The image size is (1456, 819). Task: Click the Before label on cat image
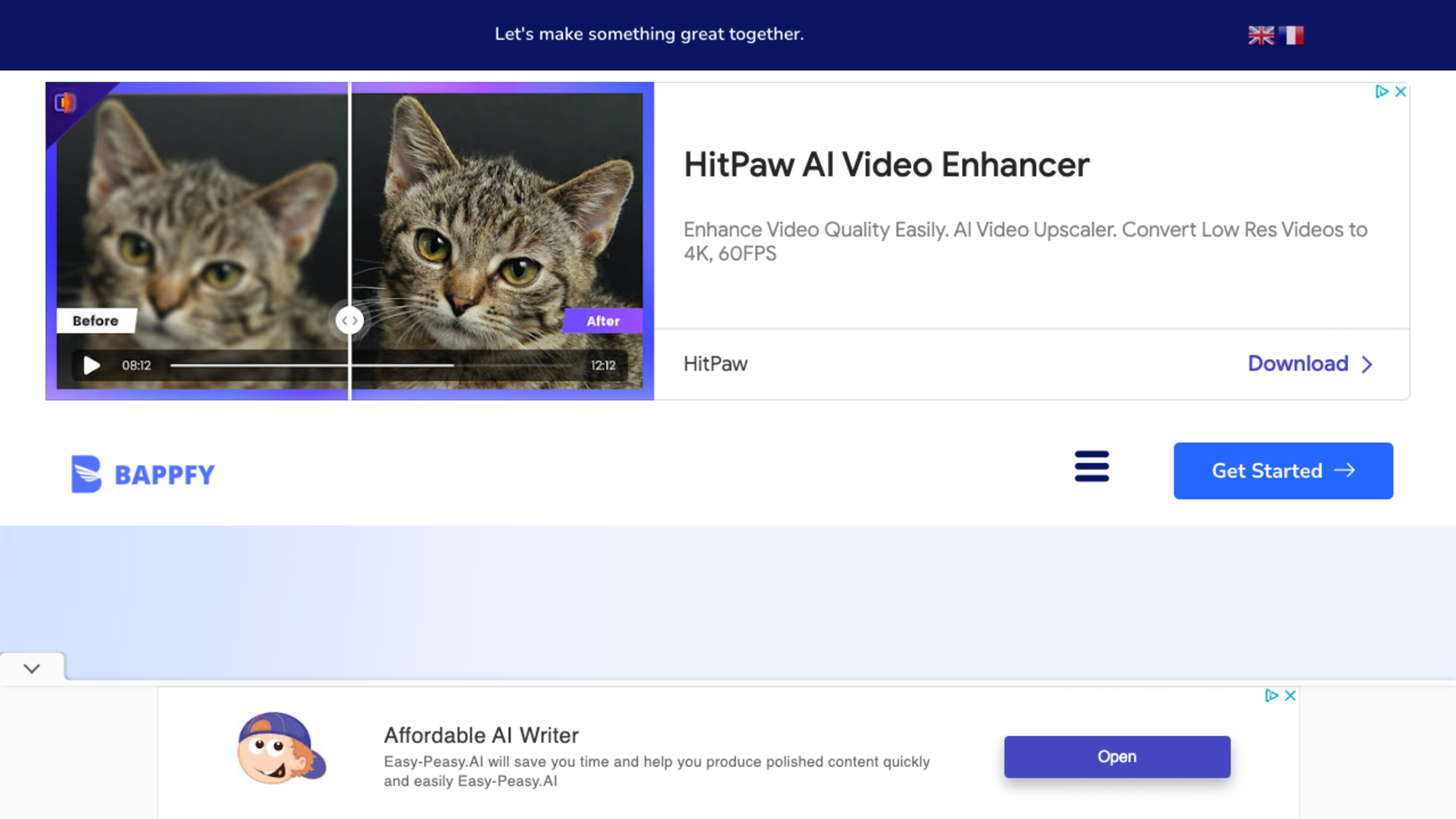(96, 320)
